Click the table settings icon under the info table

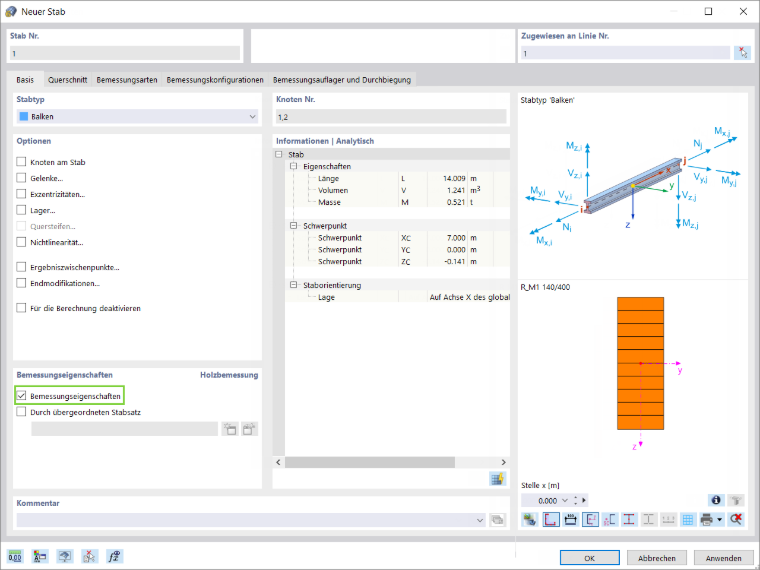497,479
